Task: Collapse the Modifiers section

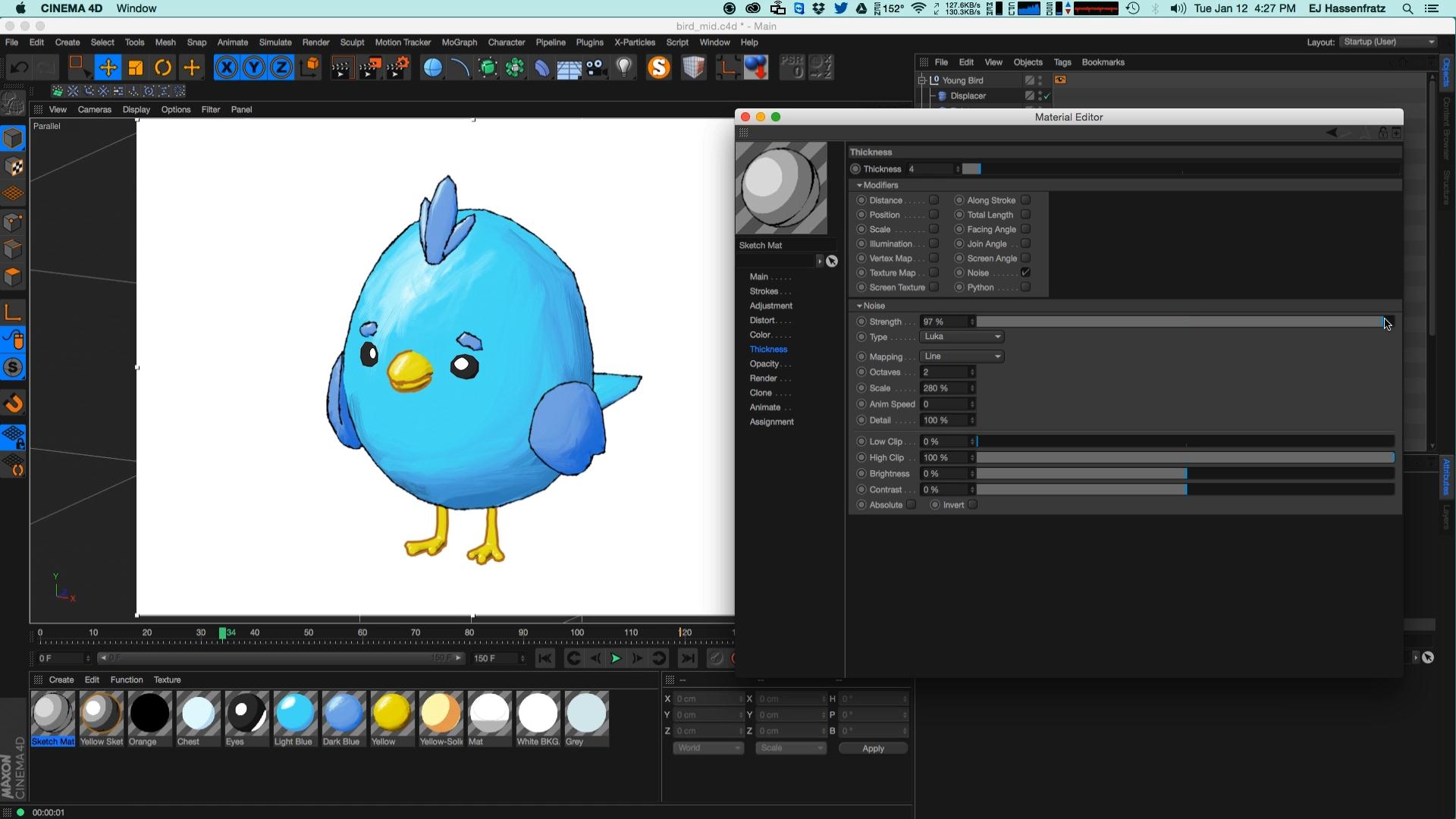Action: (859, 185)
